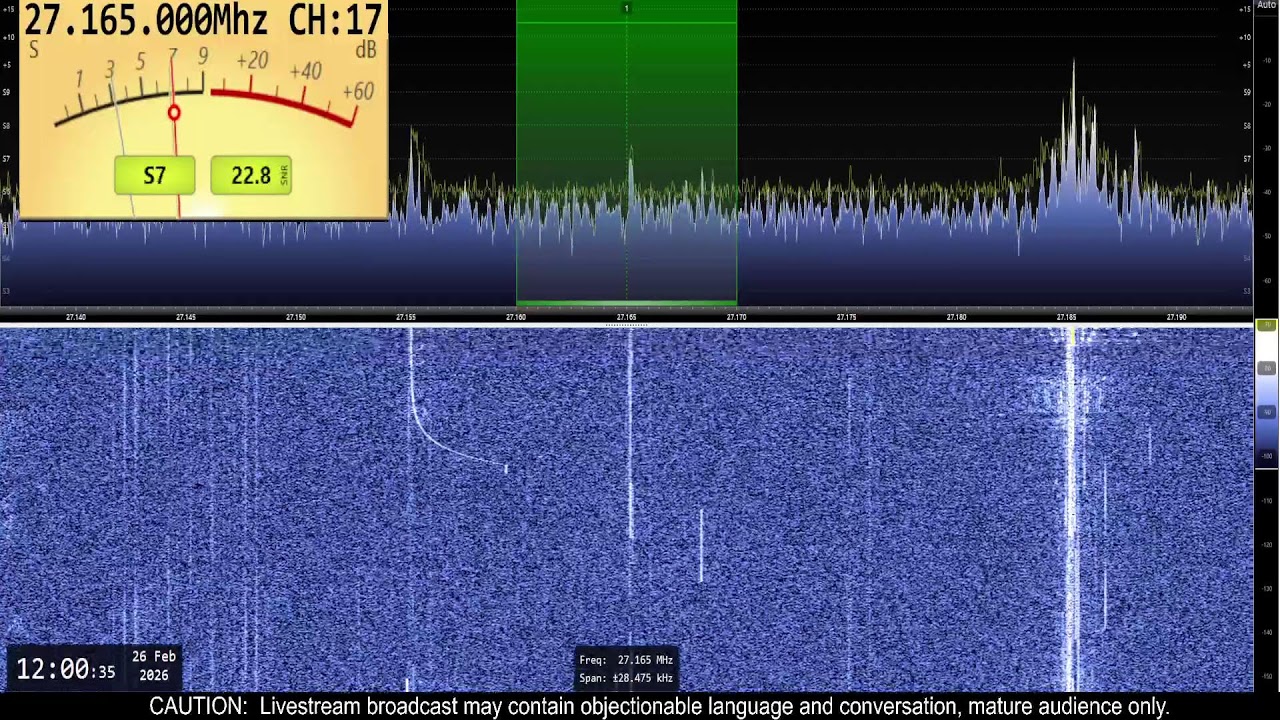Tune to the 27.170 frequency label

[x=736, y=317]
